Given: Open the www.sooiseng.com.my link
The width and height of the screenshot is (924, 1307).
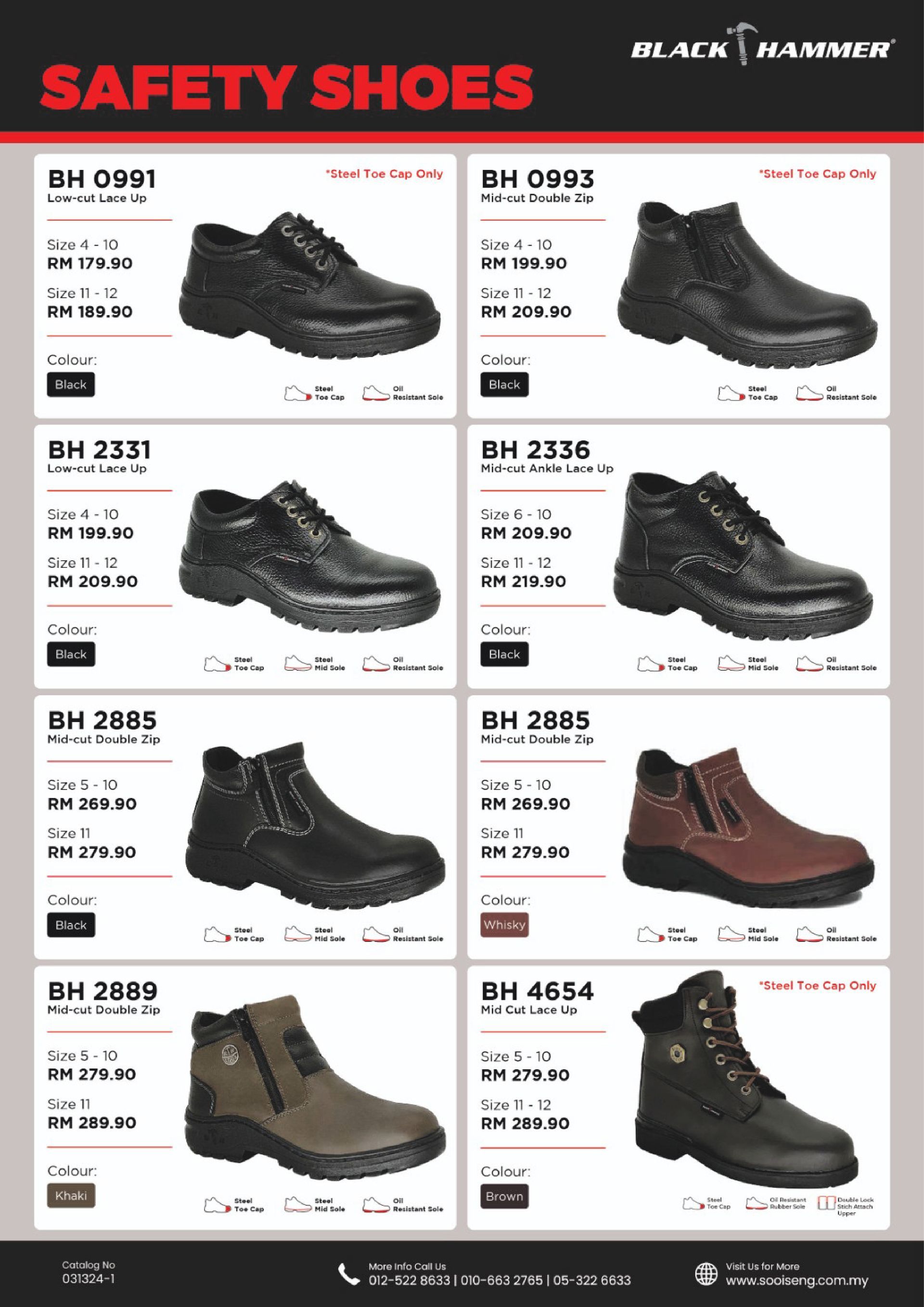Looking at the screenshot, I should 796,1280.
